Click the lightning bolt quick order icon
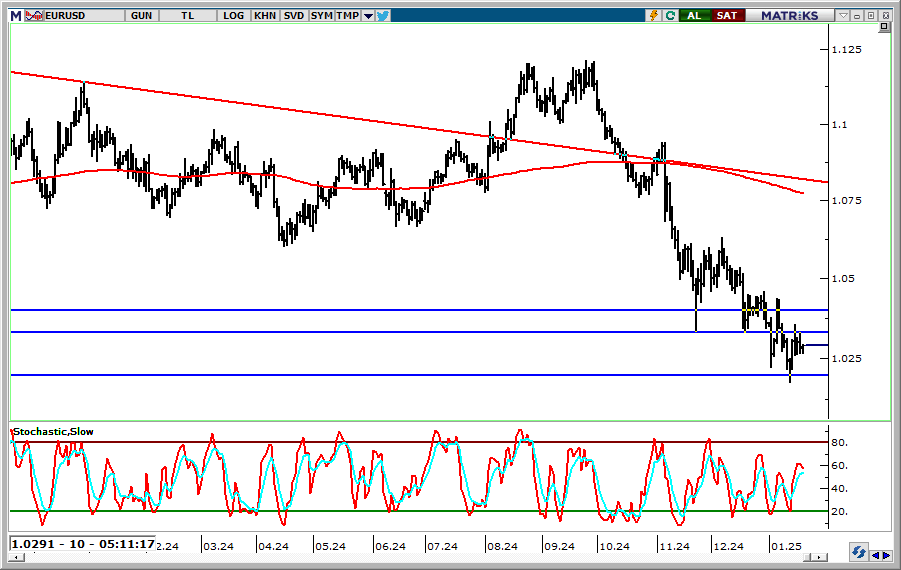The height and width of the screenshot is (570, 901). point(654,15)
